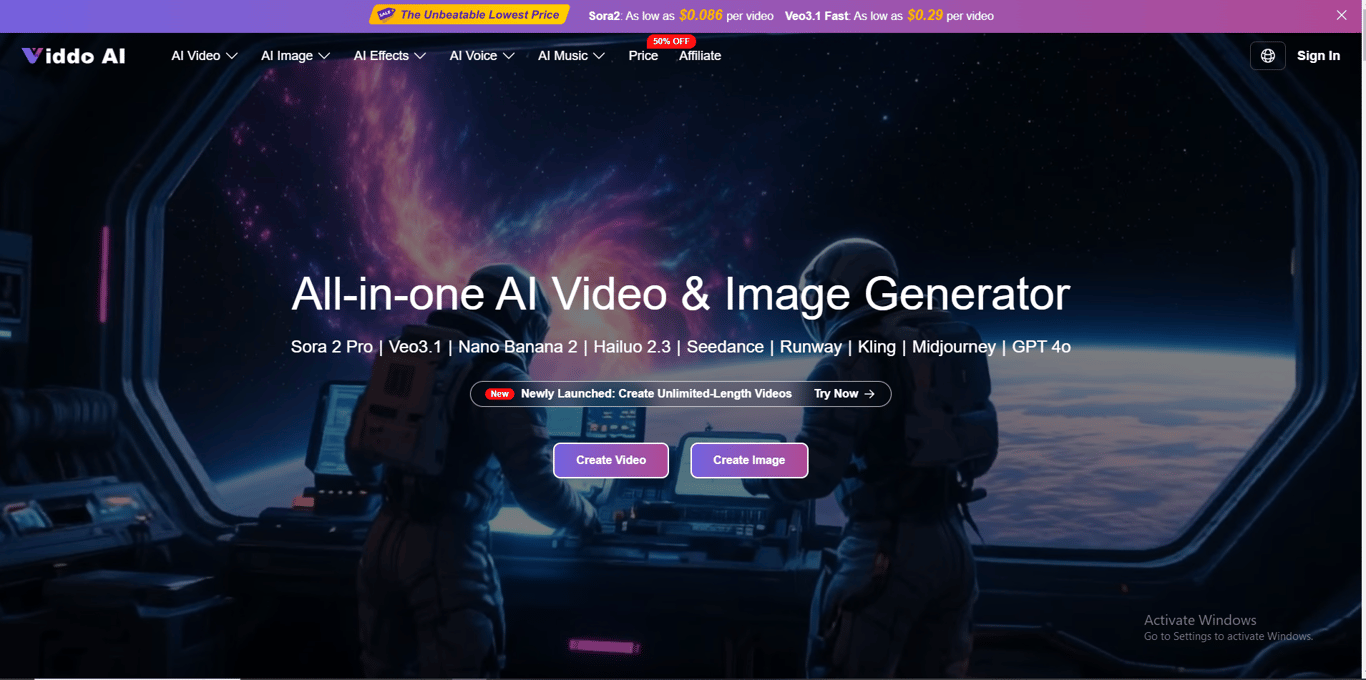
Task: Click the Veo3.1 Fast $0.29 per video offer
Action: [889, 15]
